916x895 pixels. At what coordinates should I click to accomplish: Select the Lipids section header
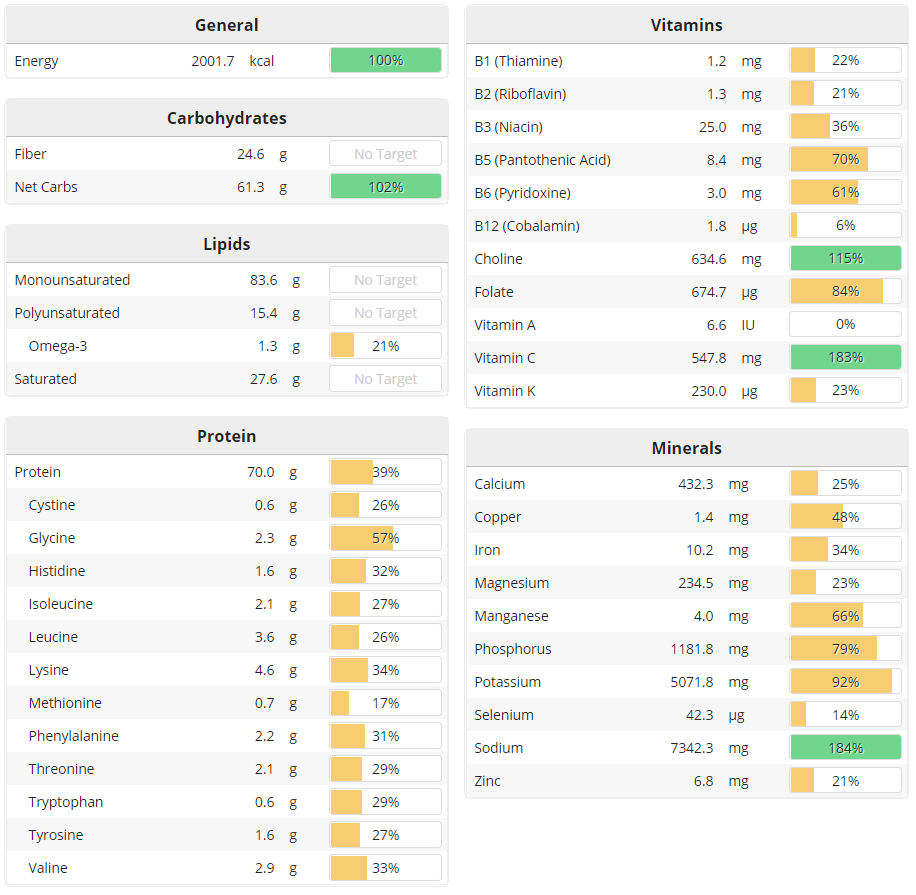pyautogui.click(x=227, y=244)
